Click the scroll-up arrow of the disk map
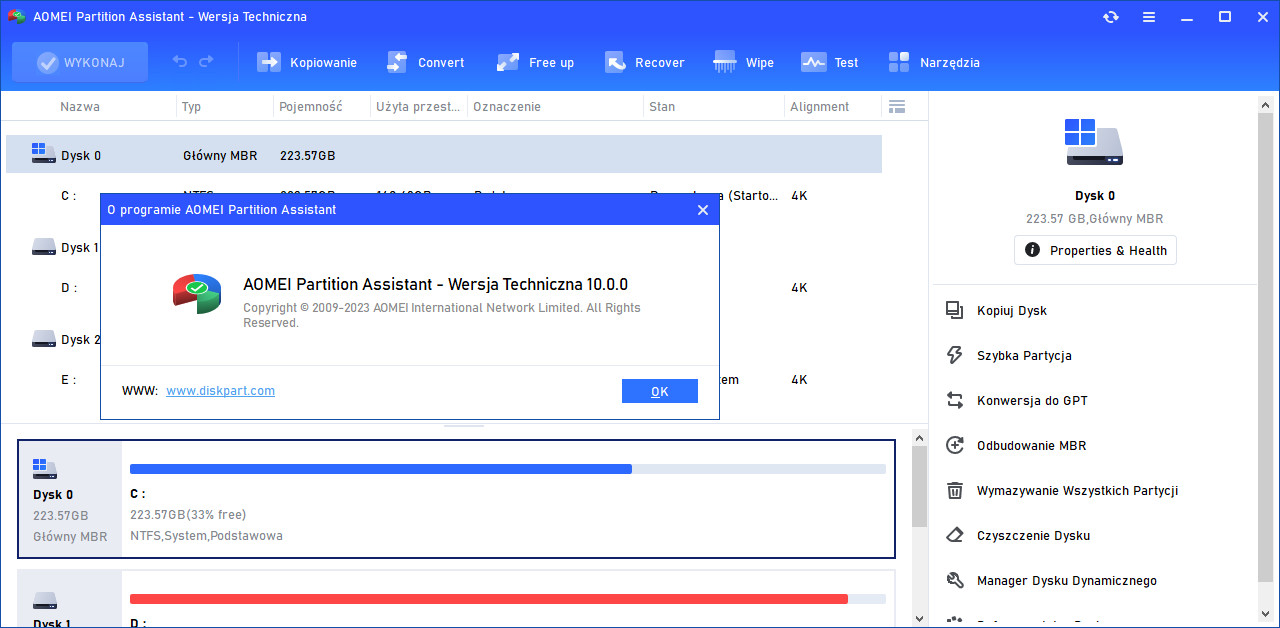The width and height of the screenshot is (1280, 628). pos(919,437)
